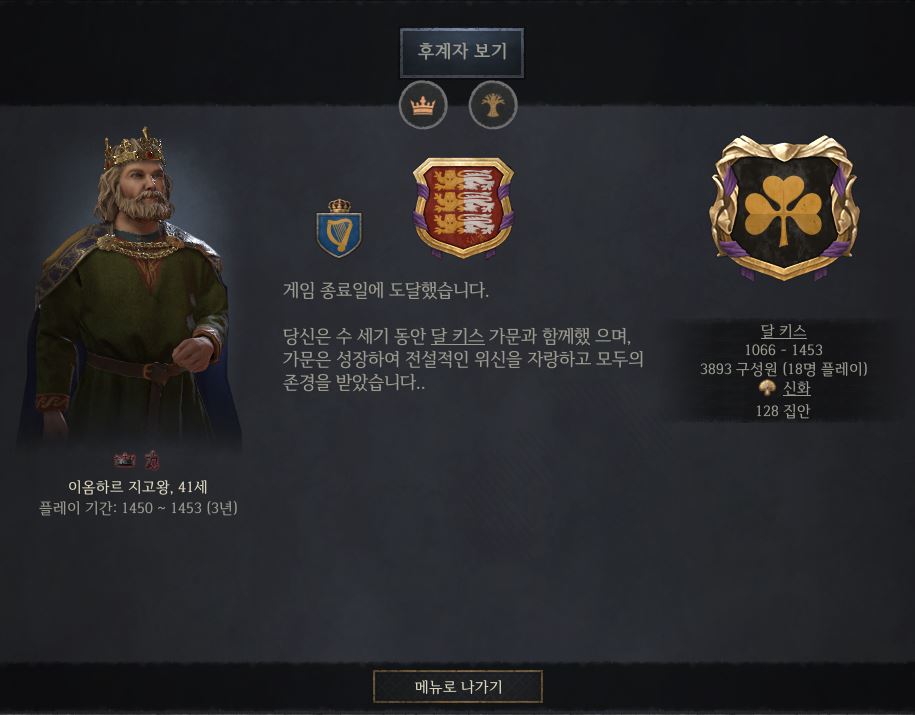Click the 128 집안 houses text
915x715 pixels.
coord(783,411)
